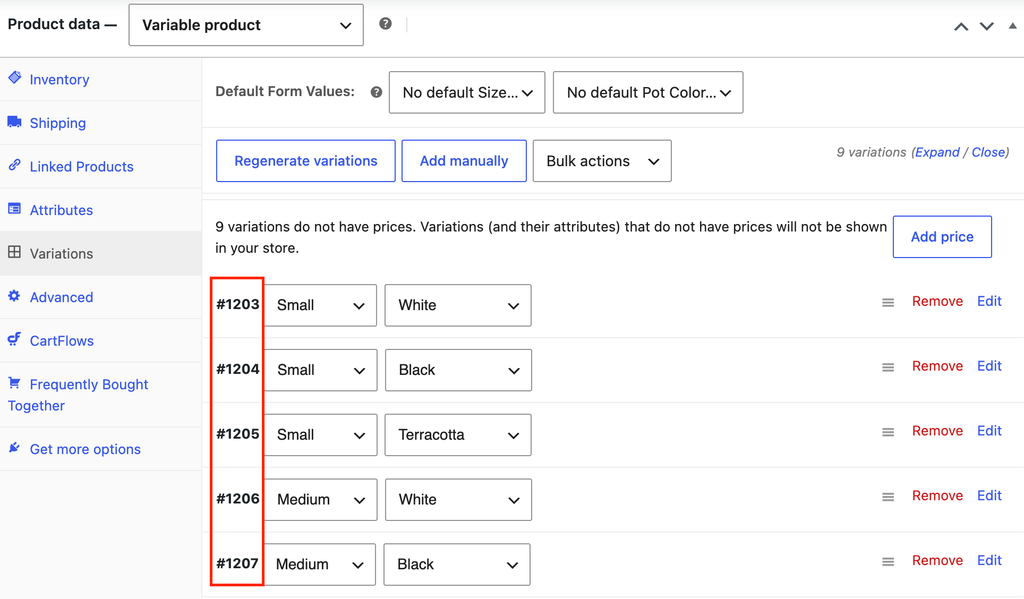Click the Advanced gear icon
This screenshot has width=1024, height=599.
pyautogui.click(x=14, y=296)
